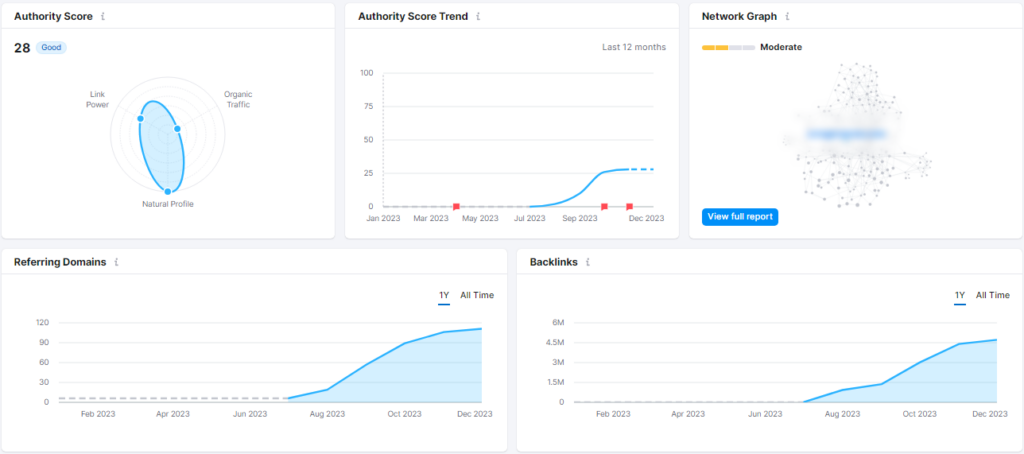The width and height of the screenshot is (1024, 454).
Task: Click the 120 axis label in Referring Domains
Action: click(x=42, y=323)
